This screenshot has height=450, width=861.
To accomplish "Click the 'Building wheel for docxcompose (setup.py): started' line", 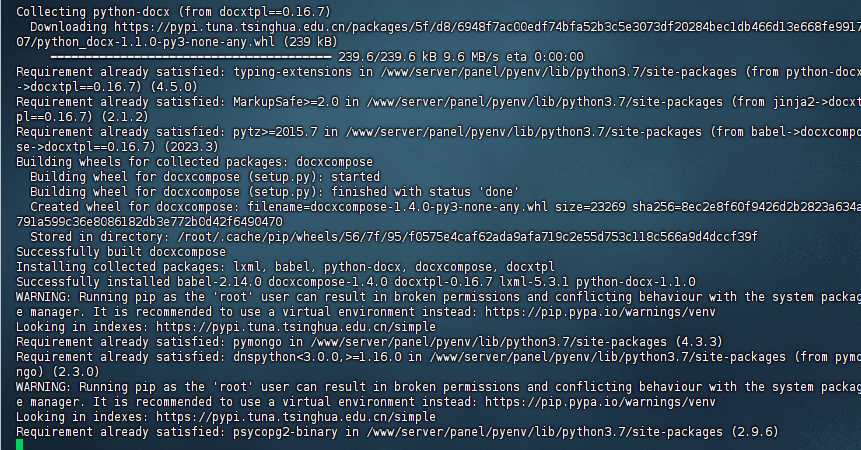I will [x=205, y=177].
